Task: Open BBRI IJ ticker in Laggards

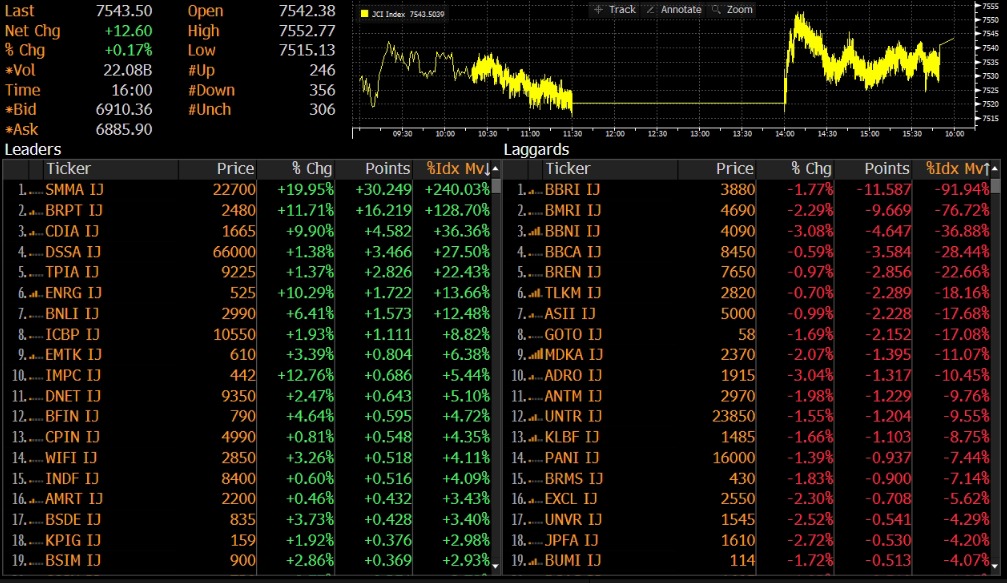Action: pyautogui.click(x=572, y=190)
